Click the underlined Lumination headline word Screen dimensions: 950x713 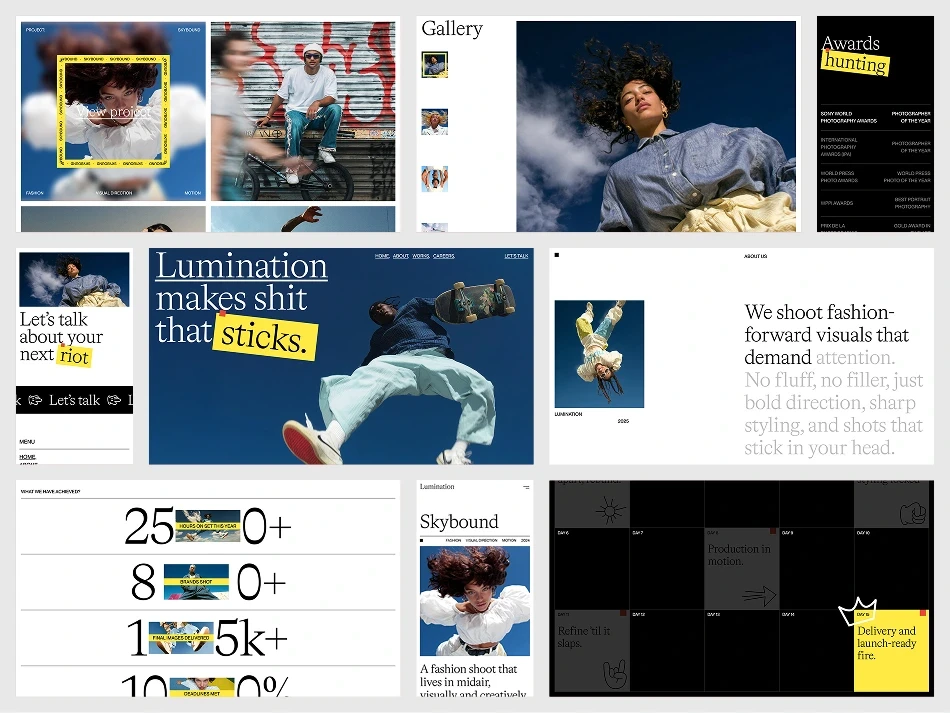pyautogui.click(x=241, y=266)
